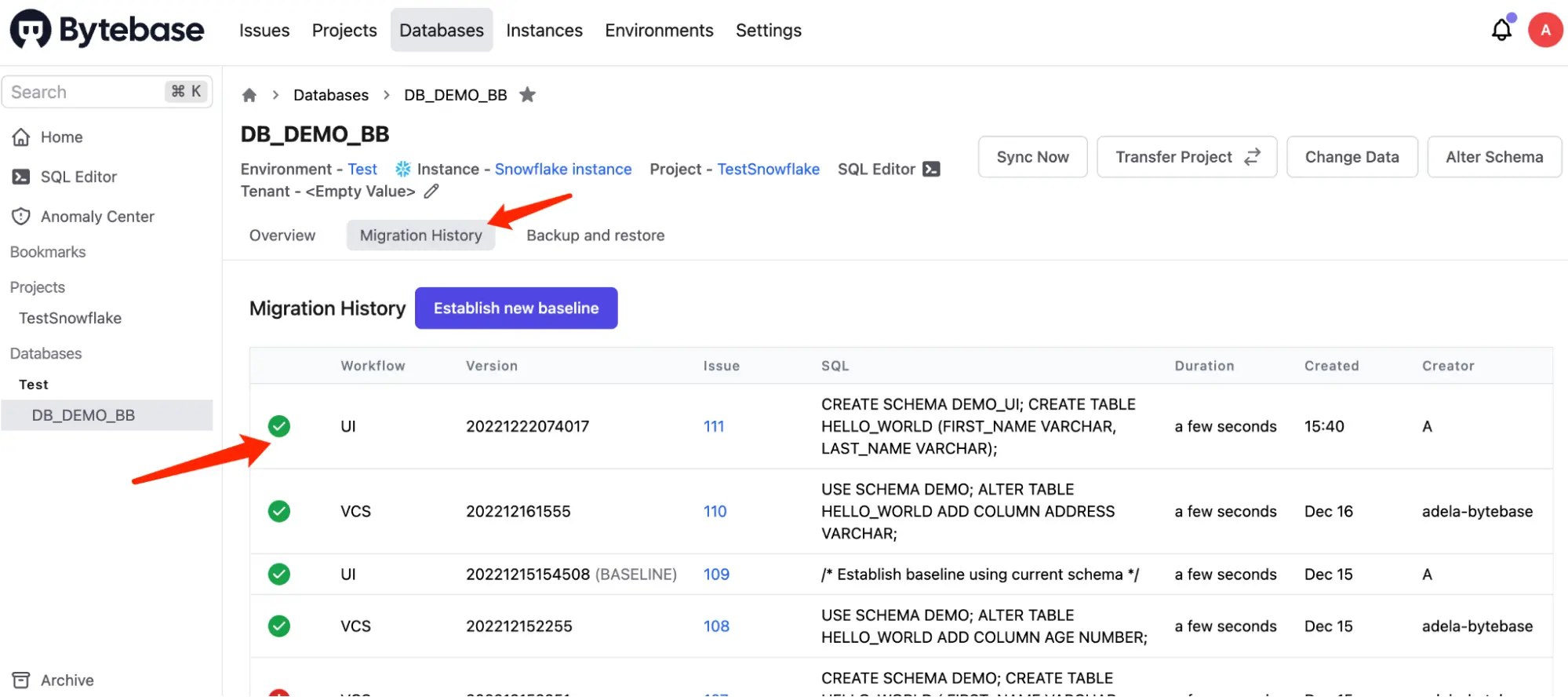
Task: Open the Test environment link
Action: (x=362, y=169)
